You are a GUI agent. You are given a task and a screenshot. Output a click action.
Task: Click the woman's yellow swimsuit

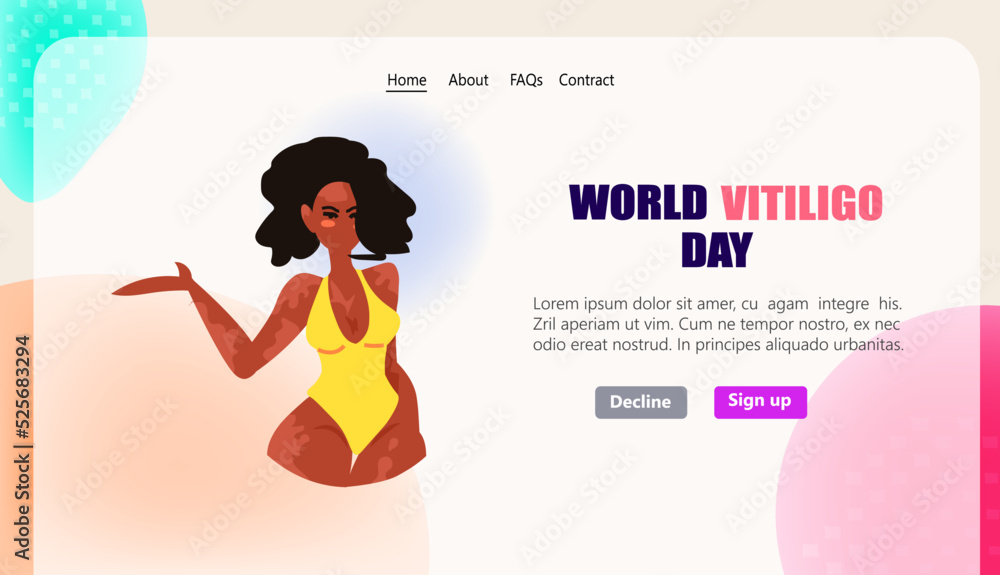353,363
